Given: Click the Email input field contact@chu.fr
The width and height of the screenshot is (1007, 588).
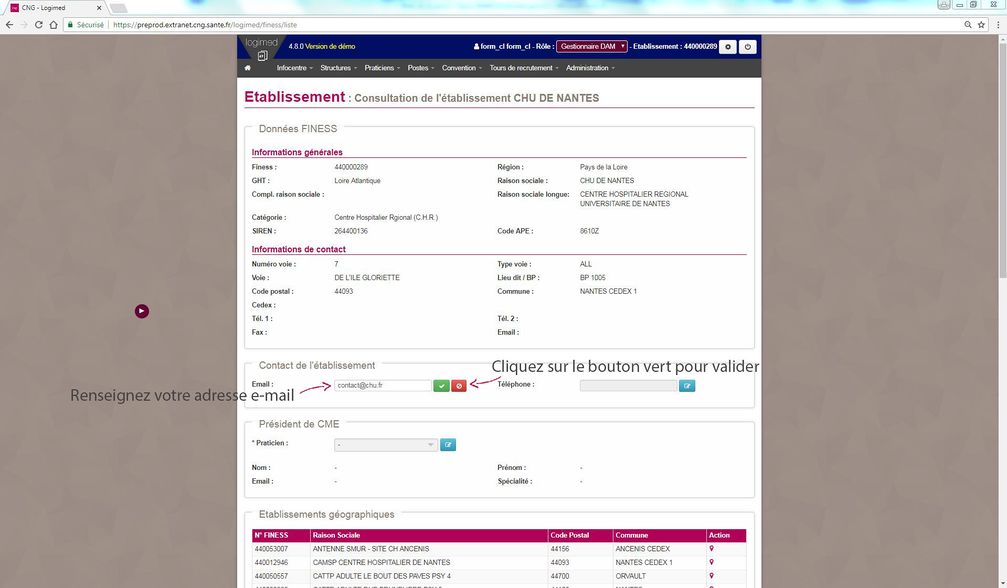Looking at the screenshot, I should pos(383,386).
